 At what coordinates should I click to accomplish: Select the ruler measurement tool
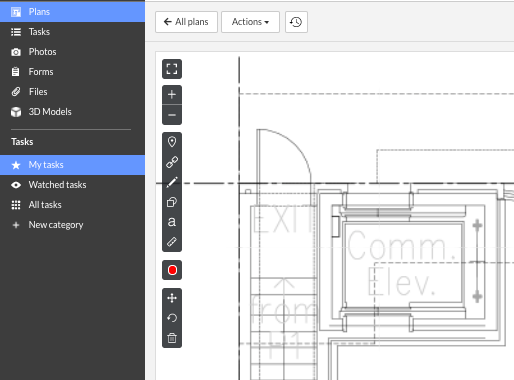point(172,242)
